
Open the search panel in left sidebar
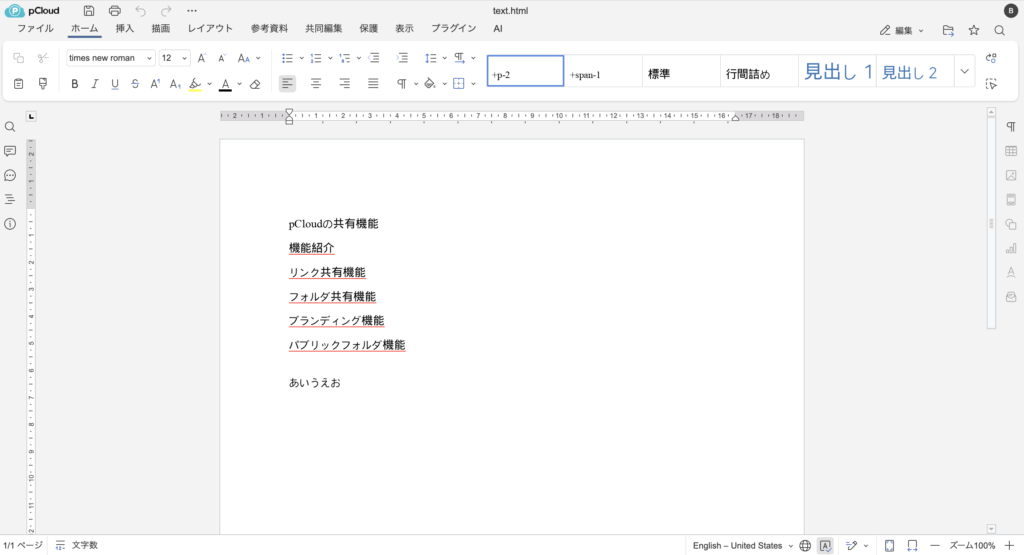[x=10, y=127]
